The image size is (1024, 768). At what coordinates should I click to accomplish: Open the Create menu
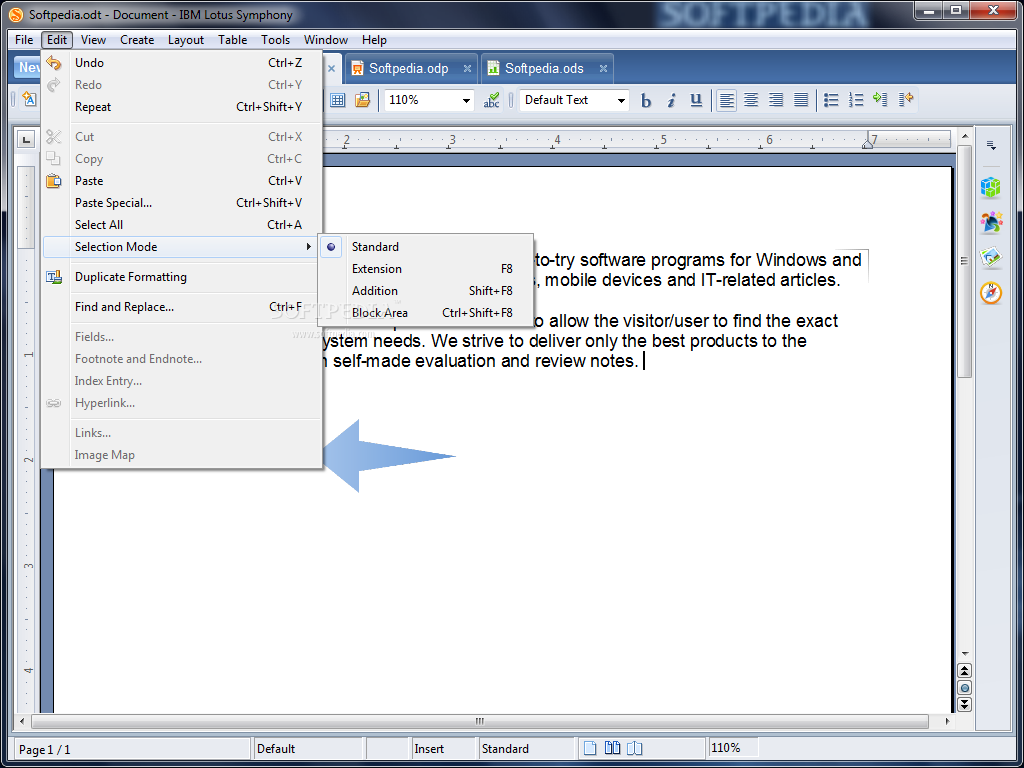click(137, 40)
